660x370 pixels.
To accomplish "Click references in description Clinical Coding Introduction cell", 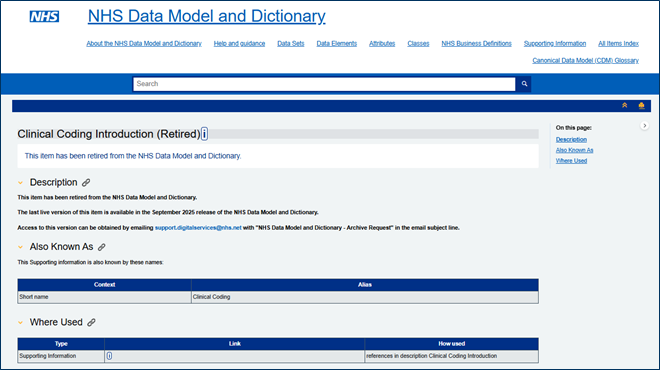I will pyautogui.click(x=451, y=356).
